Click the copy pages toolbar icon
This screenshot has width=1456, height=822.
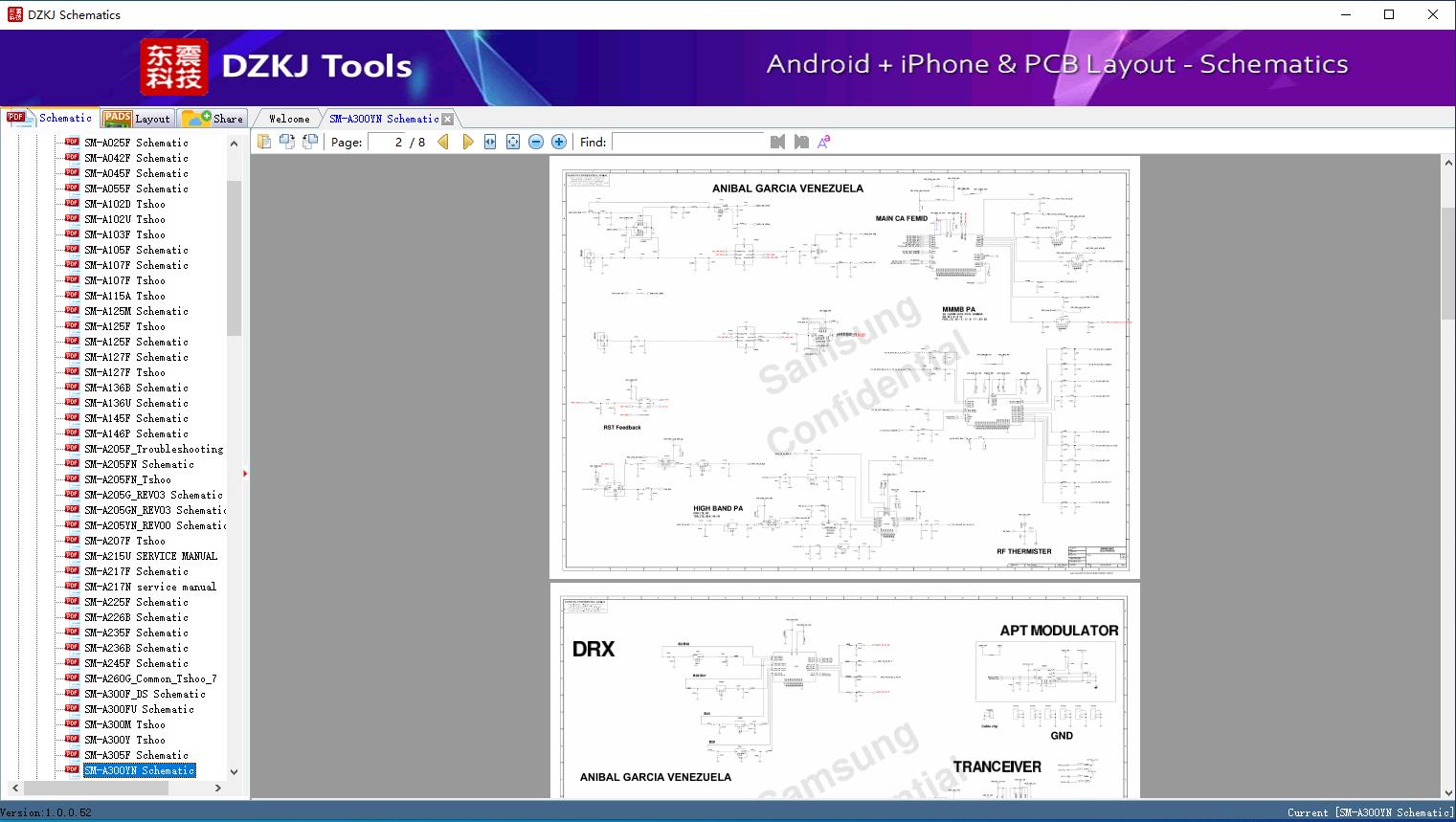pyautogui.click(x=263, y=142)
